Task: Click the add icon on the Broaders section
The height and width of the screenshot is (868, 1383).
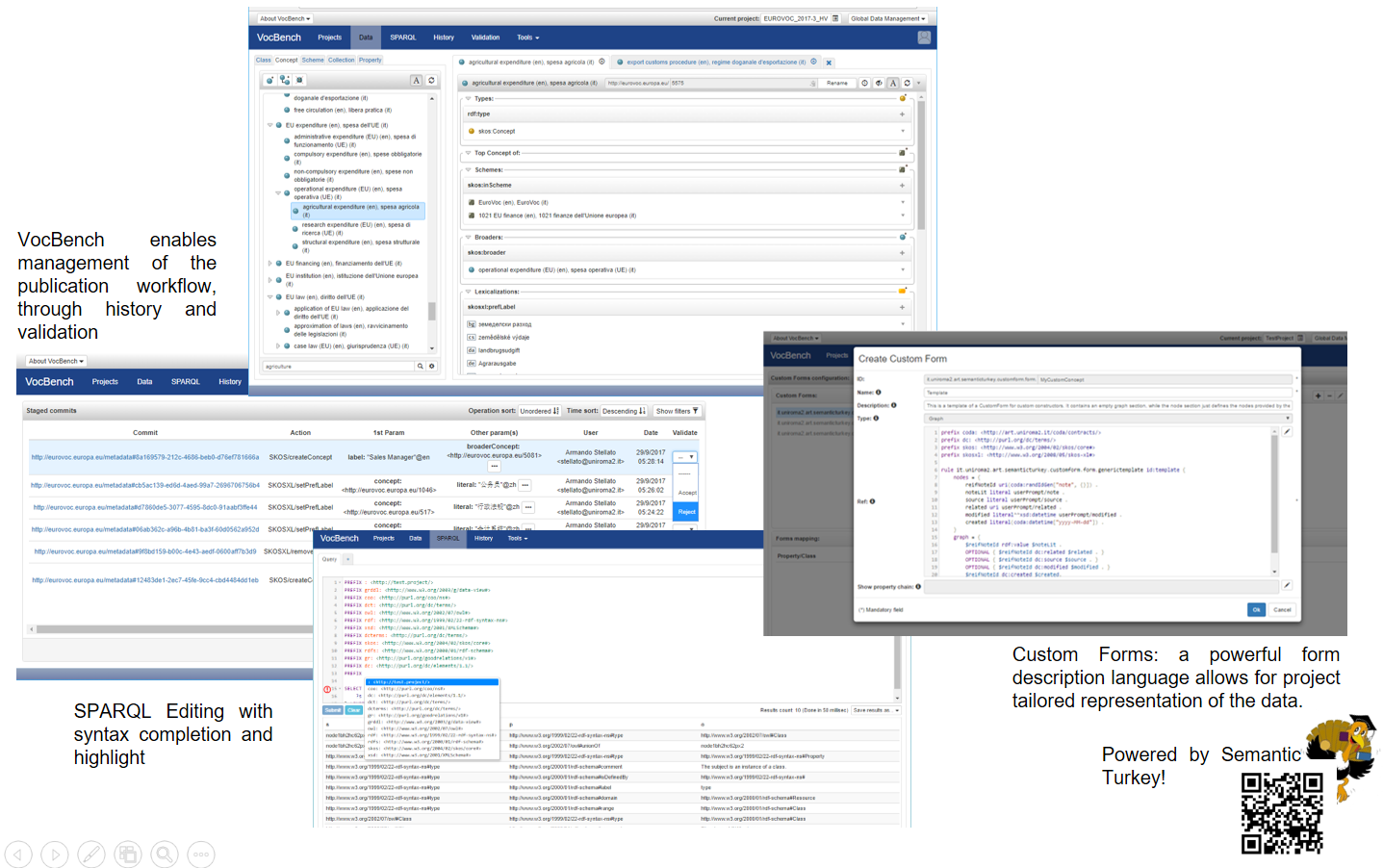Action: click(903, 237)
